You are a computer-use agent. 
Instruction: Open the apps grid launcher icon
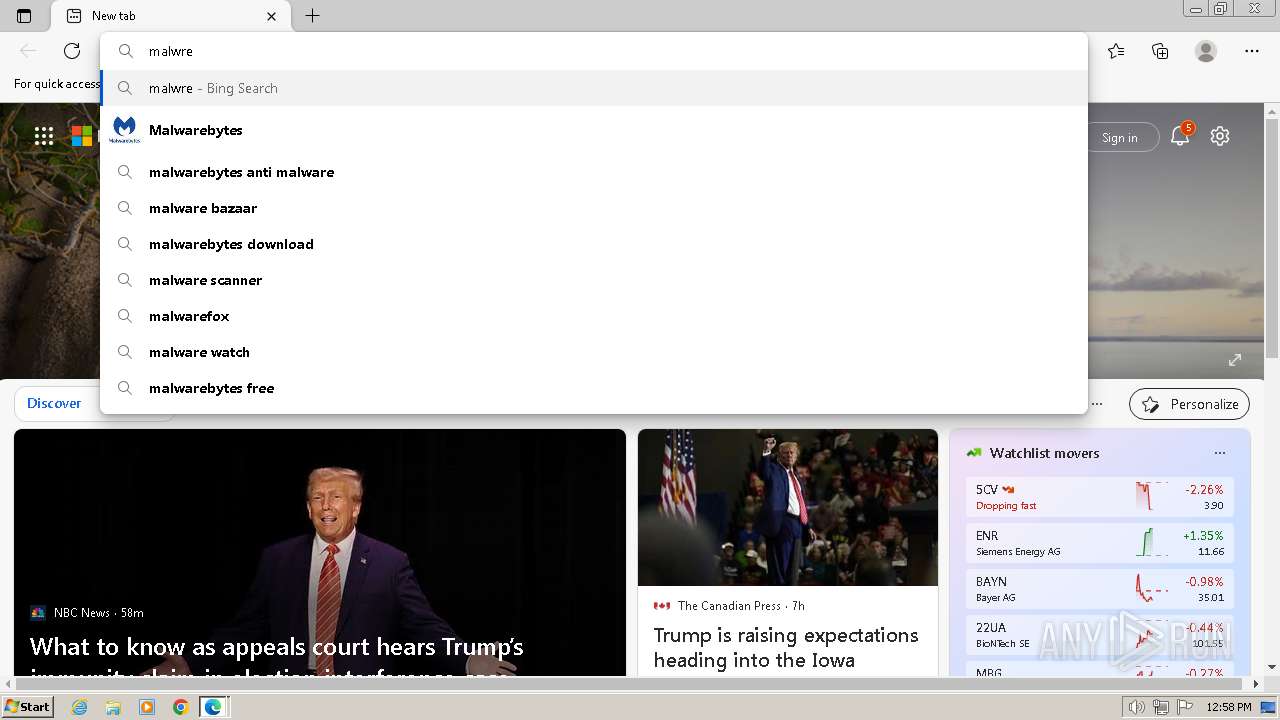(x=44, y=136)
